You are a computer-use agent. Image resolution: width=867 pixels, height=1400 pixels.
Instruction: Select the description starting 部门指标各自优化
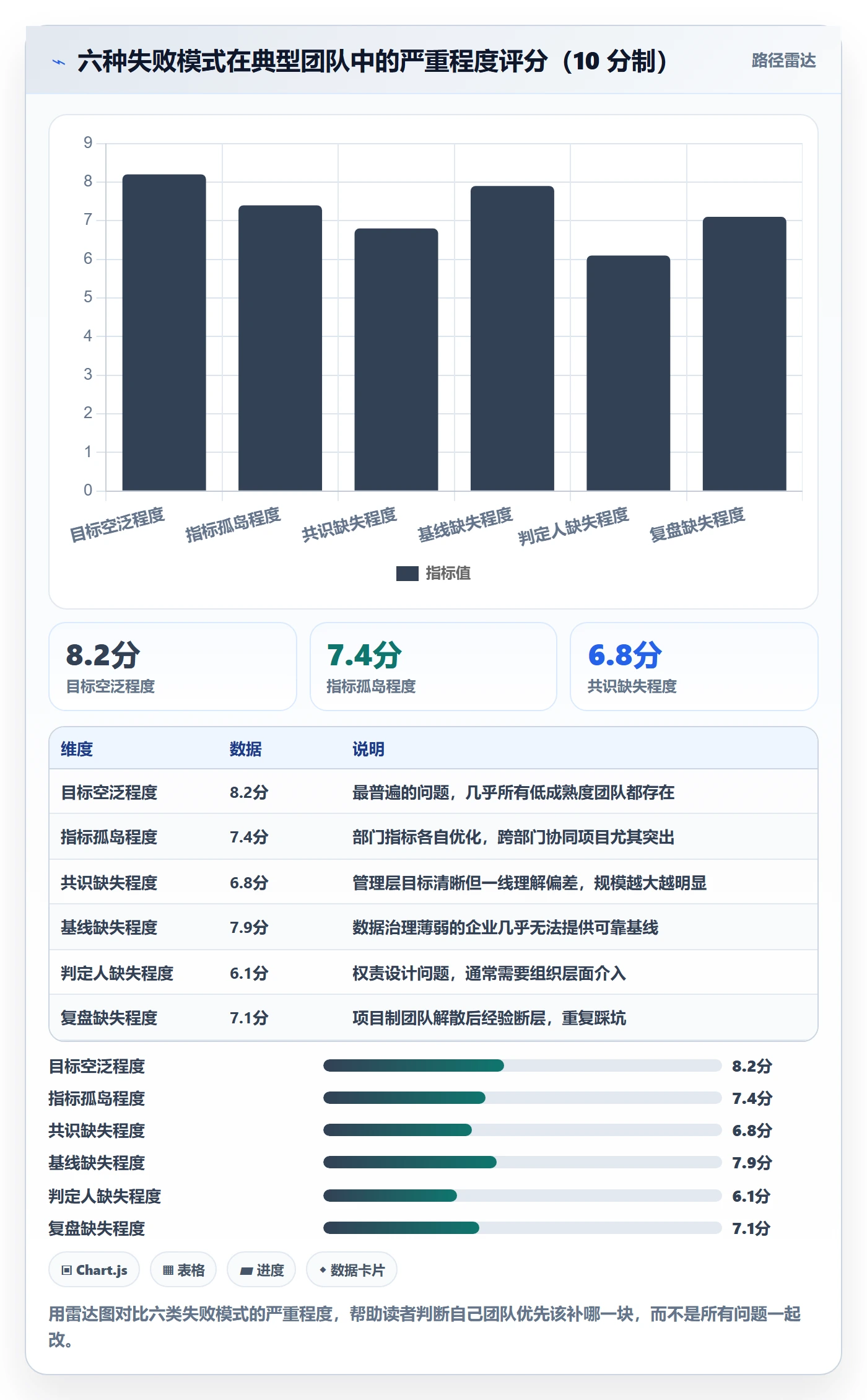[x=513, y=837]
